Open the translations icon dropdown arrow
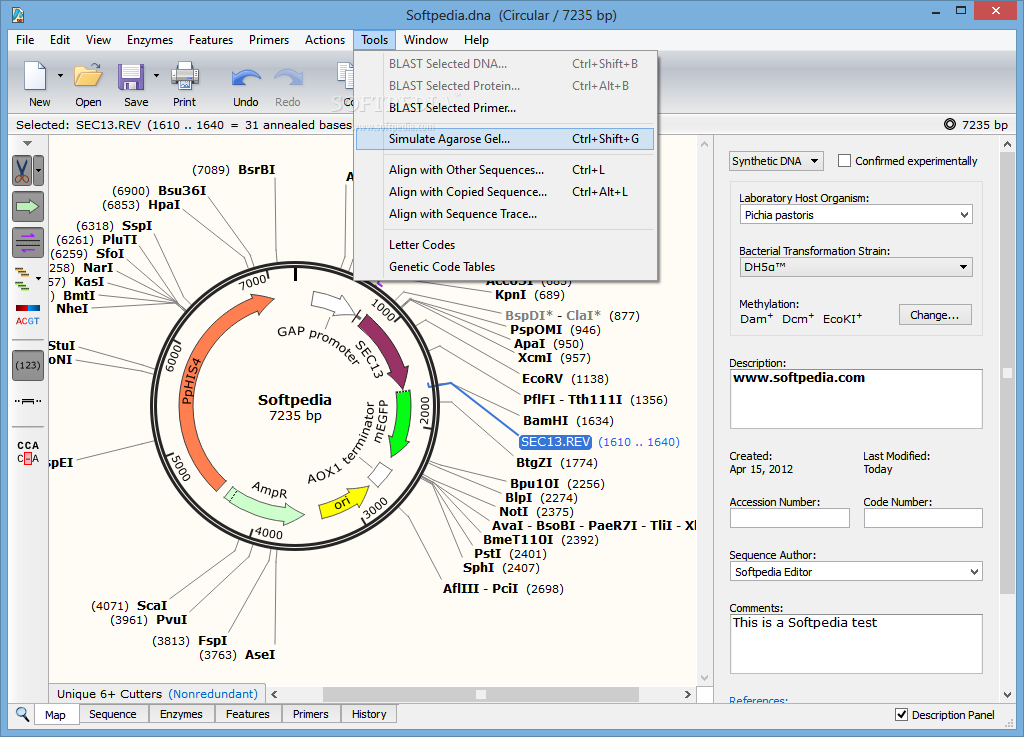Viewport: 1024px width, 737px height. 39,279
